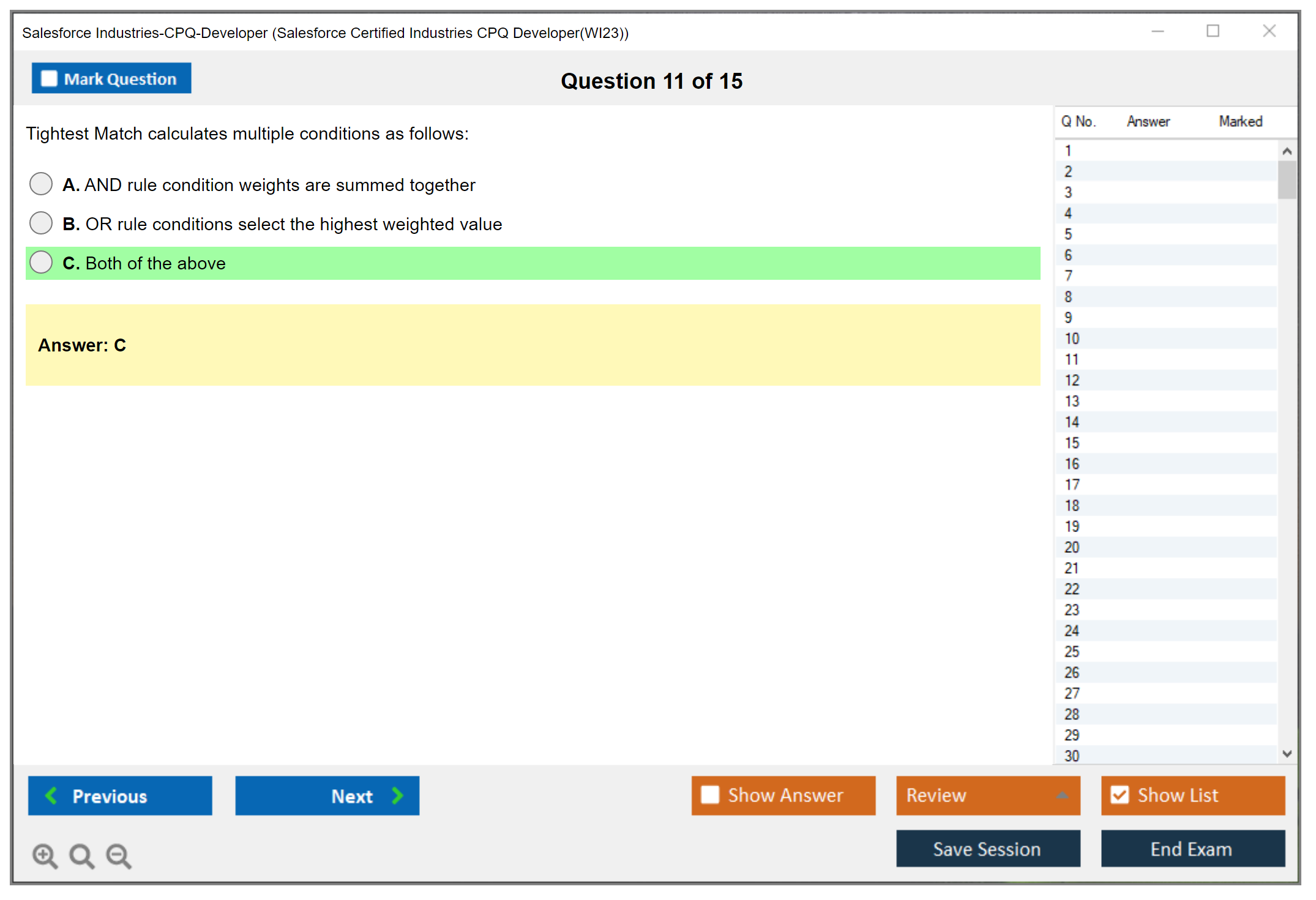
Task: Maximize the exam window
Action: tap(1213, 31)
